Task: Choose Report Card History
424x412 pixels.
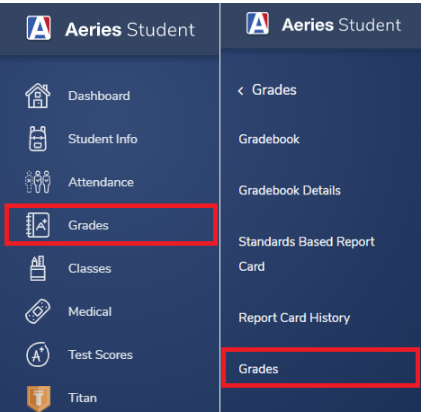Action: point(294,318)
